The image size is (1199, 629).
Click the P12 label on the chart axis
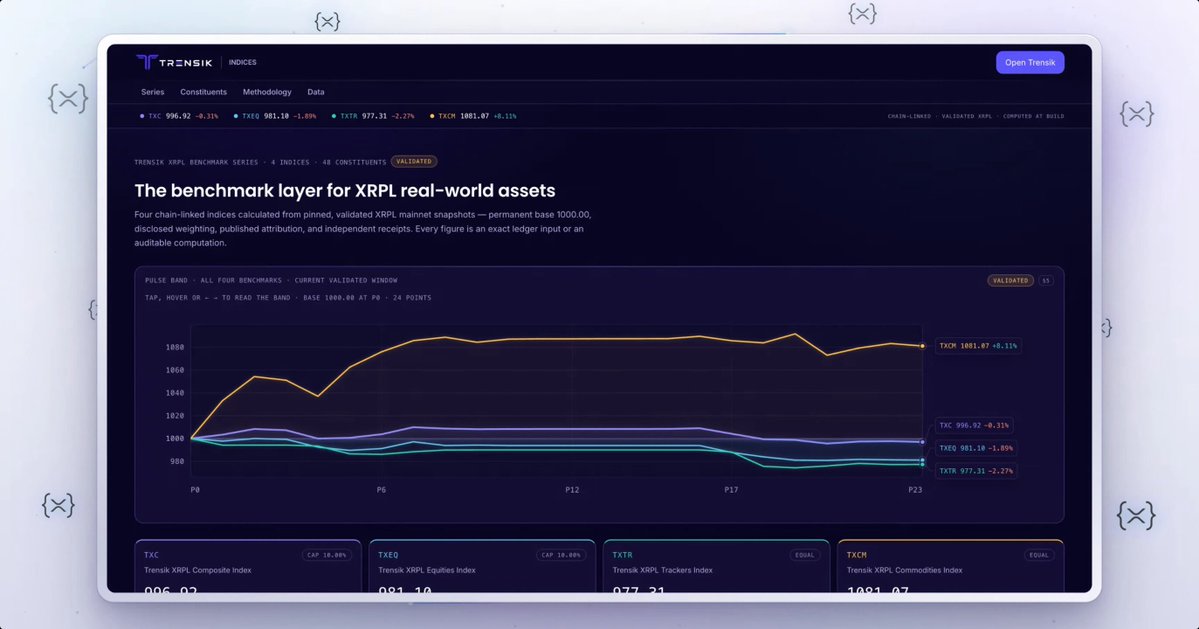click(572, 490)
